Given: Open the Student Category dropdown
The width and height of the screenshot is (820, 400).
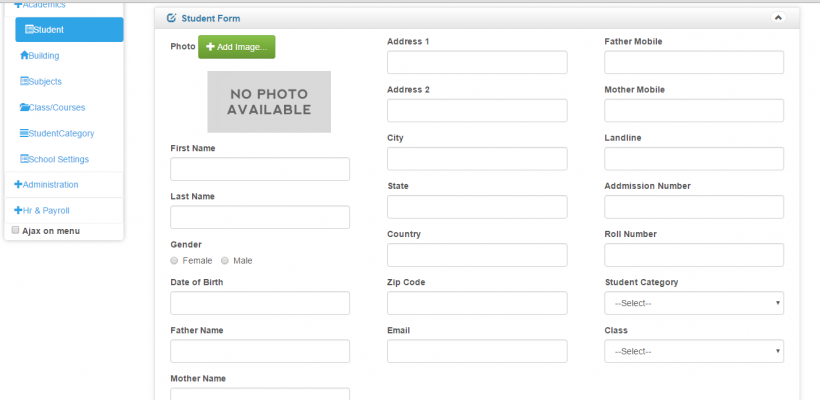Looking at the screenshot, I should 694,303.
